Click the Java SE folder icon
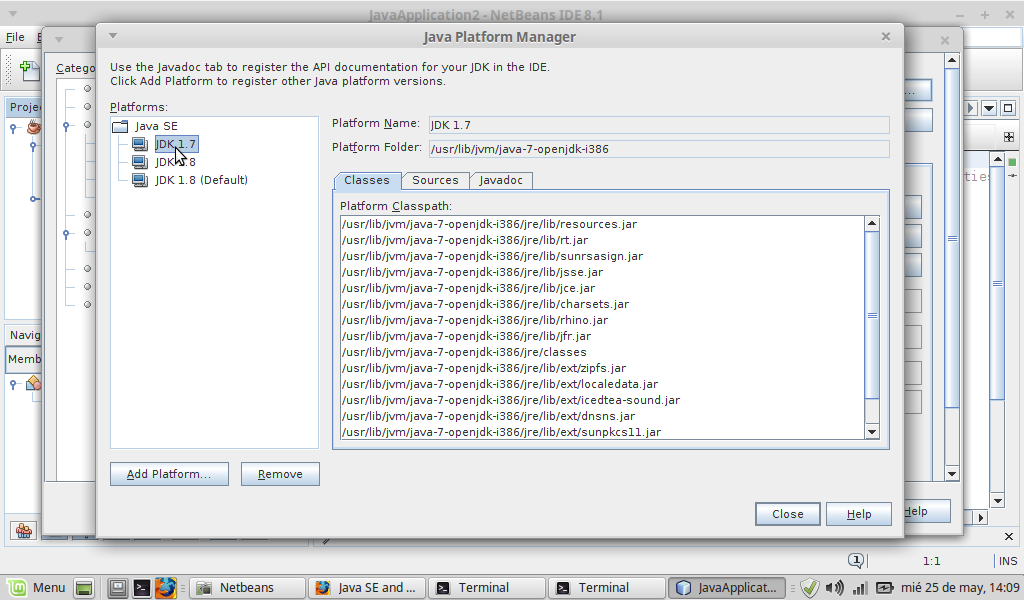Screen dimensions: 1024x600 pyautogui.click(x=121, y=126)
